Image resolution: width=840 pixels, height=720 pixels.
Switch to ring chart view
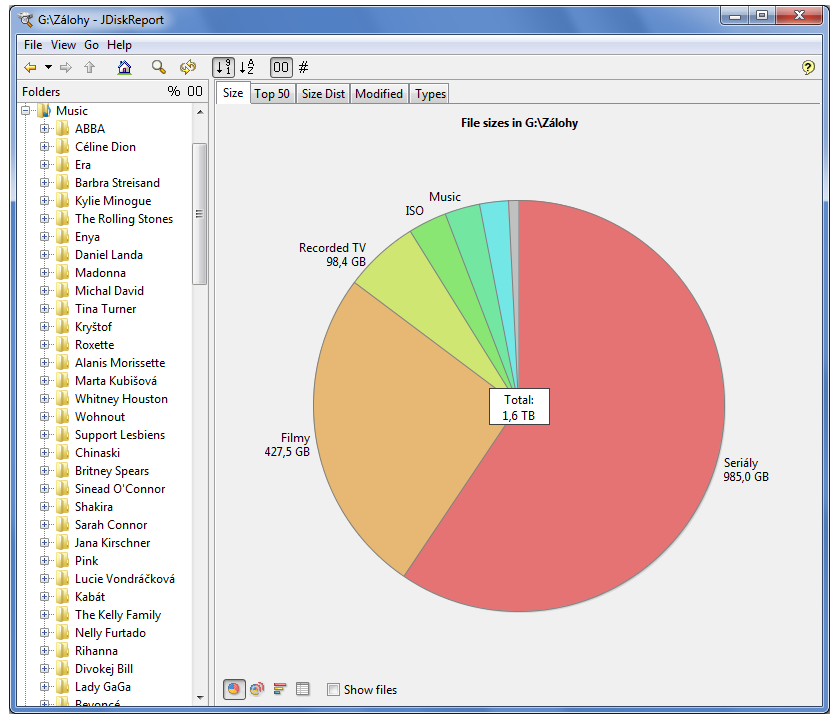[x=256, y=689]
